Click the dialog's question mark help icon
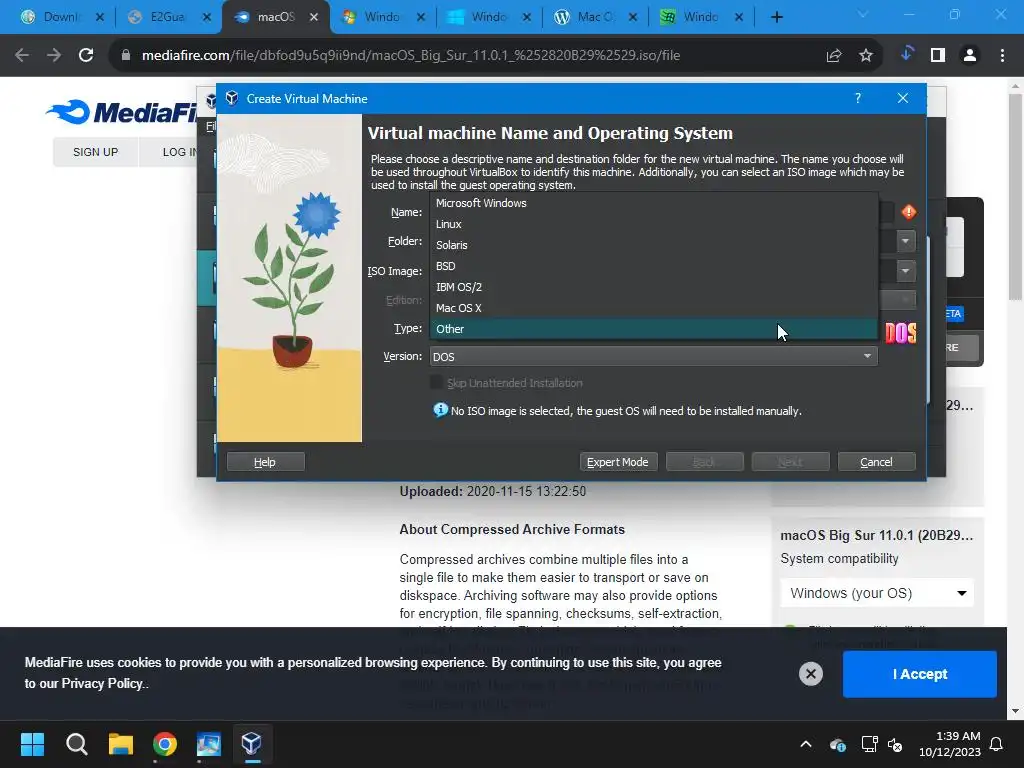The height and width of the screenshot is (768, 1024). click(857, 98)
